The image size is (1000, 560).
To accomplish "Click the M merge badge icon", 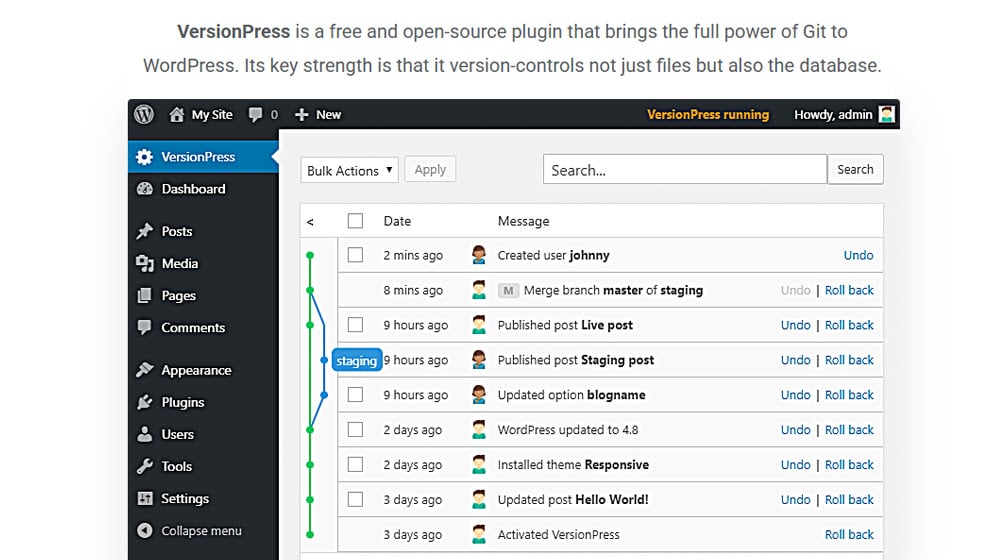I will tap(508, 291).
